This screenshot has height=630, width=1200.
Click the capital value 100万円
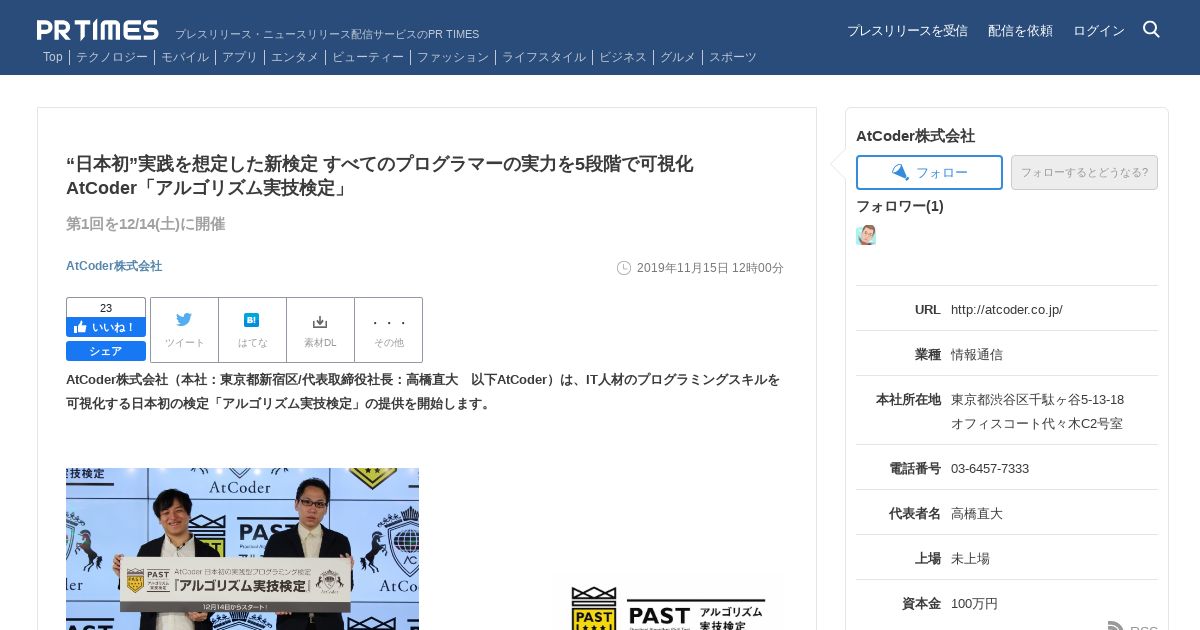pyautogui.click(x=974, y=603)
